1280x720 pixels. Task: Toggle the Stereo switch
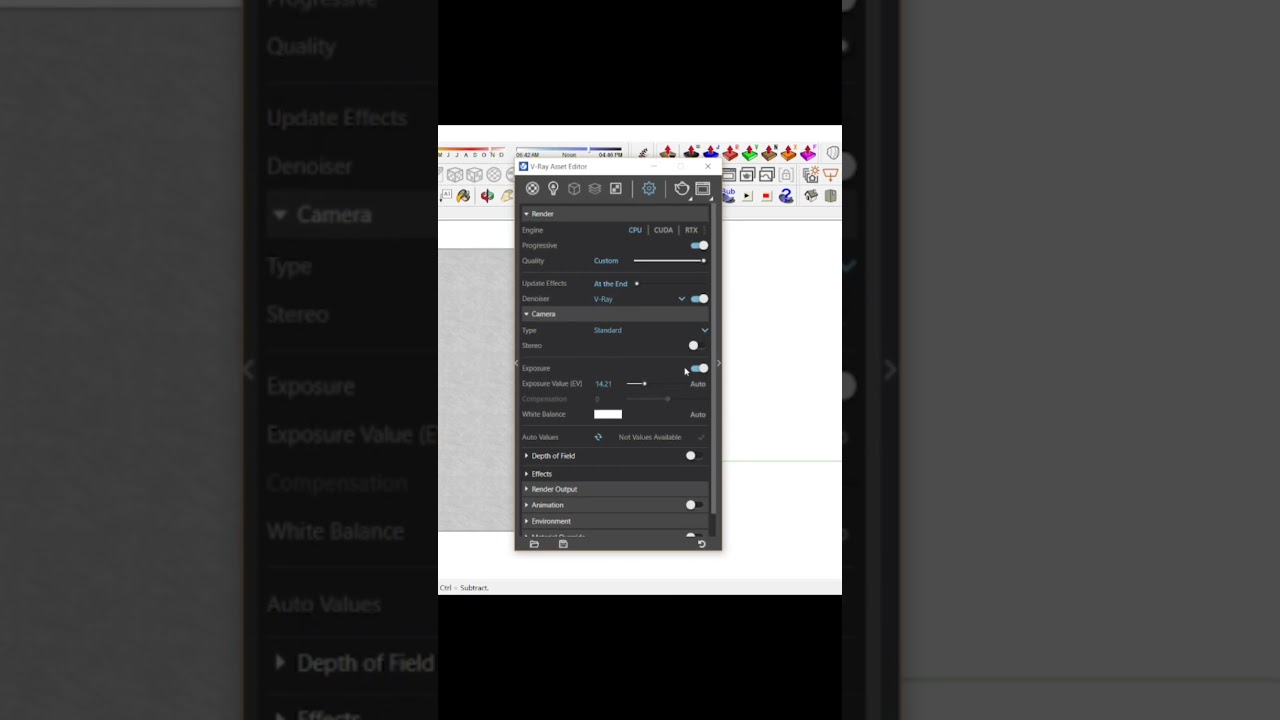(x=695, y=346)
